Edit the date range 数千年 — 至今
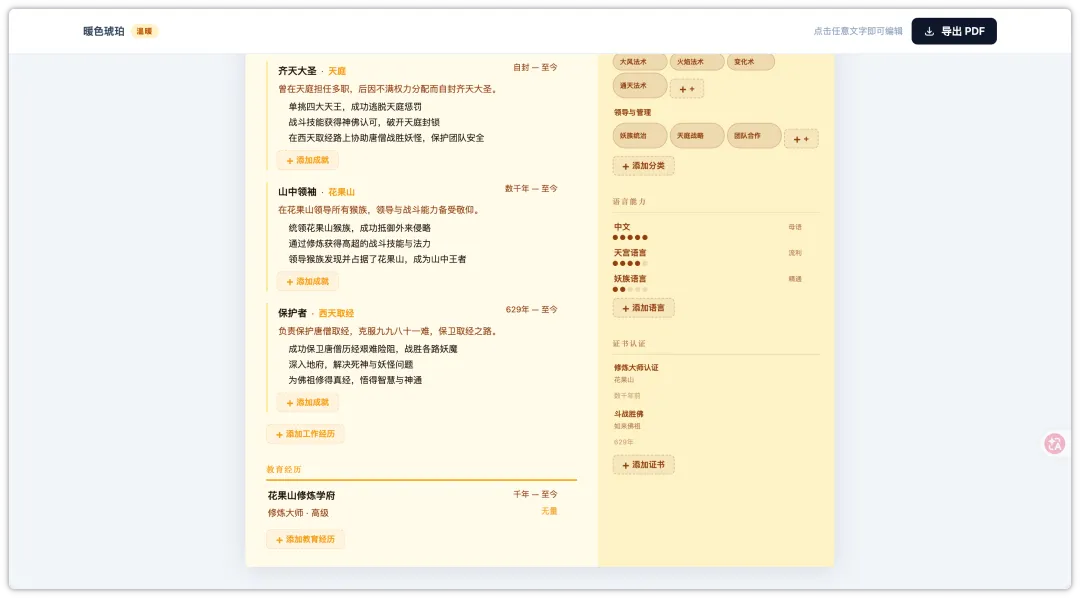 531,188
